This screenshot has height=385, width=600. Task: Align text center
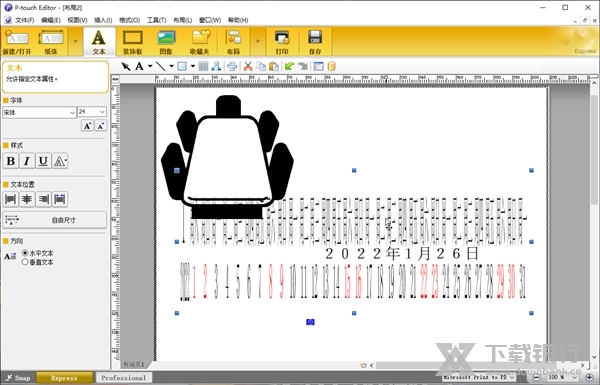(27, 199)
